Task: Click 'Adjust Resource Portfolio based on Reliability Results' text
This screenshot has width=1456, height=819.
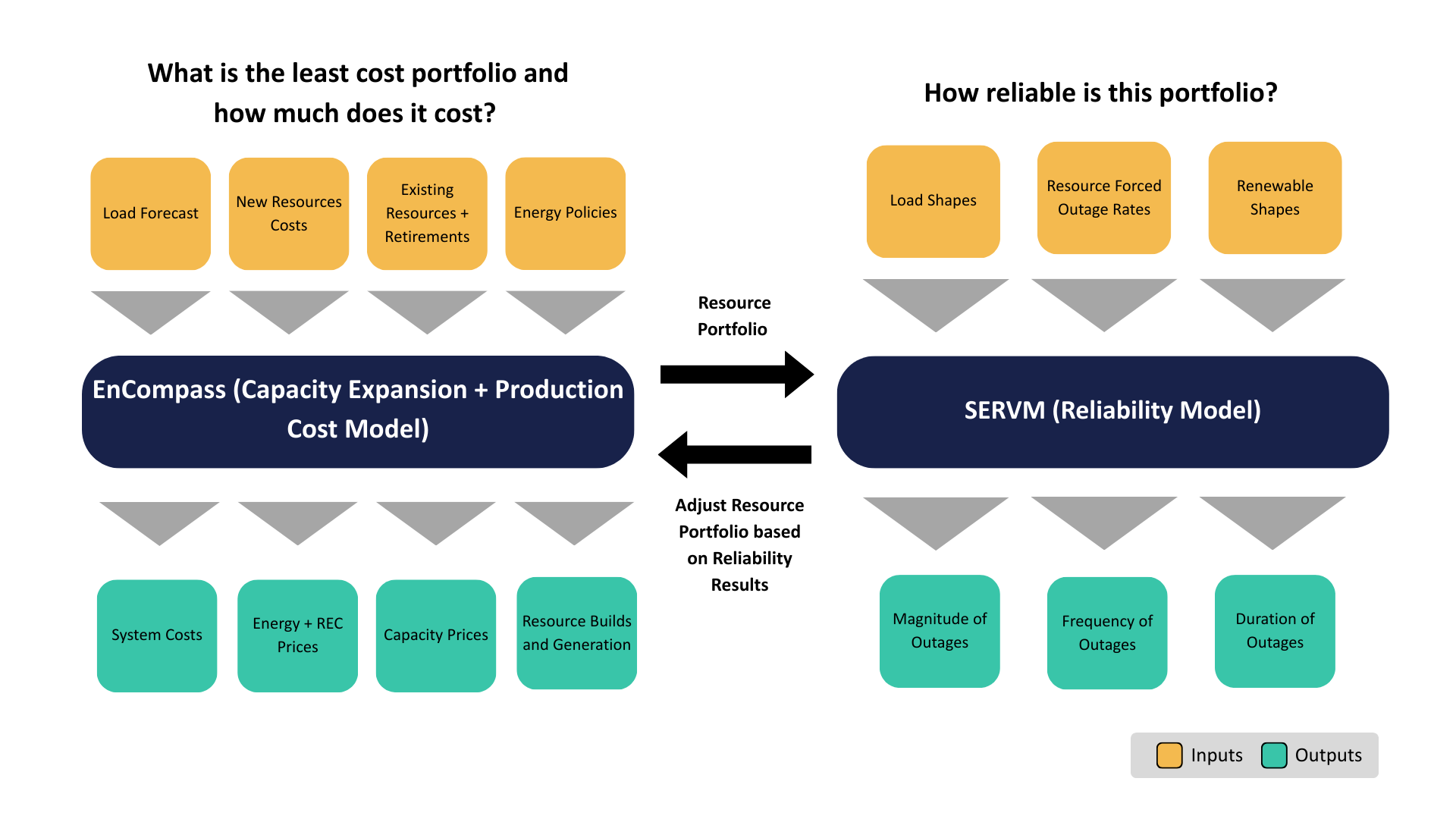Action: click(x=739, y=544)
